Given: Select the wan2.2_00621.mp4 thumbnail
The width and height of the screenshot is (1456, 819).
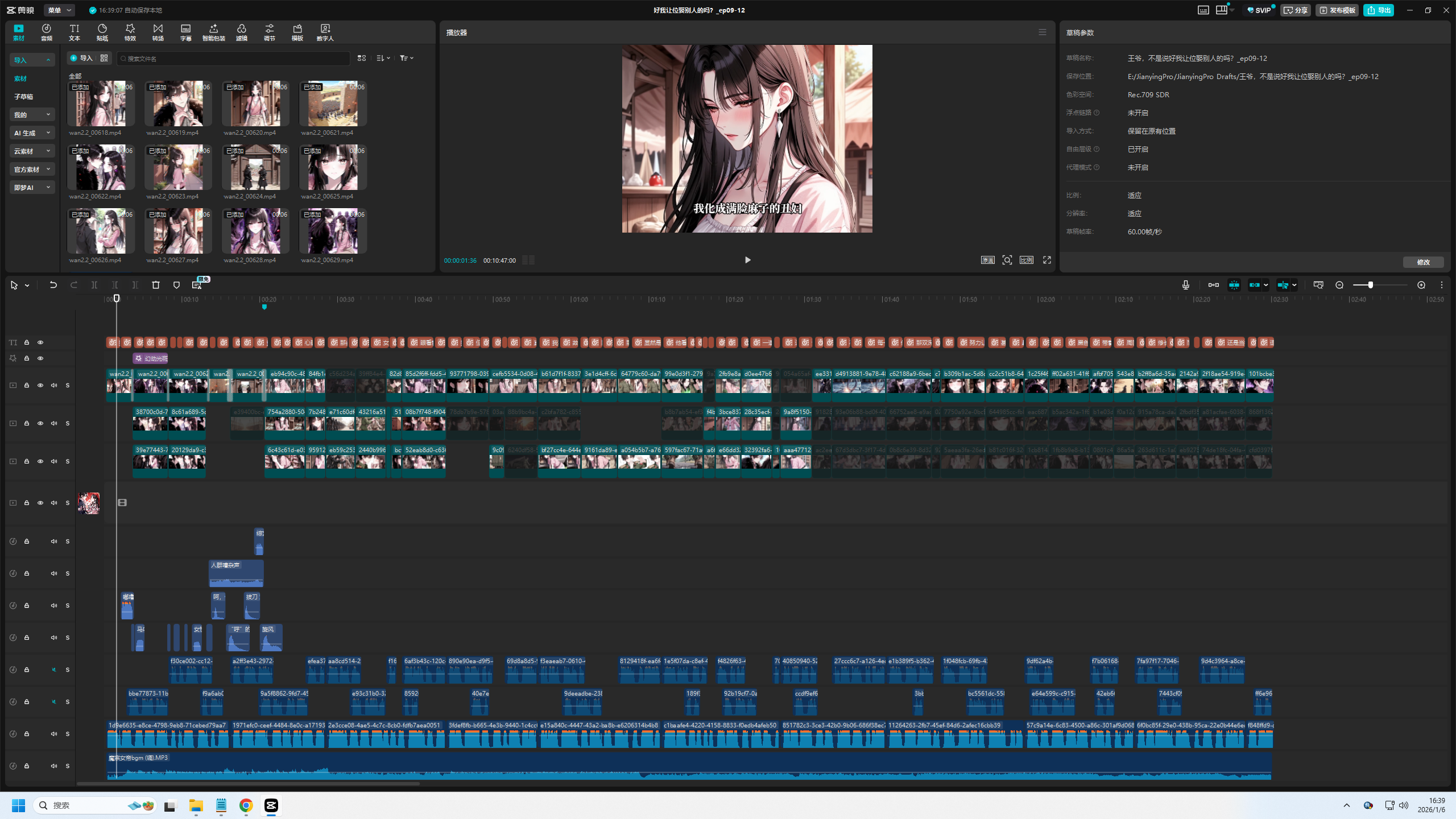Looking at the screenshot, I should [x=333, y=104].
